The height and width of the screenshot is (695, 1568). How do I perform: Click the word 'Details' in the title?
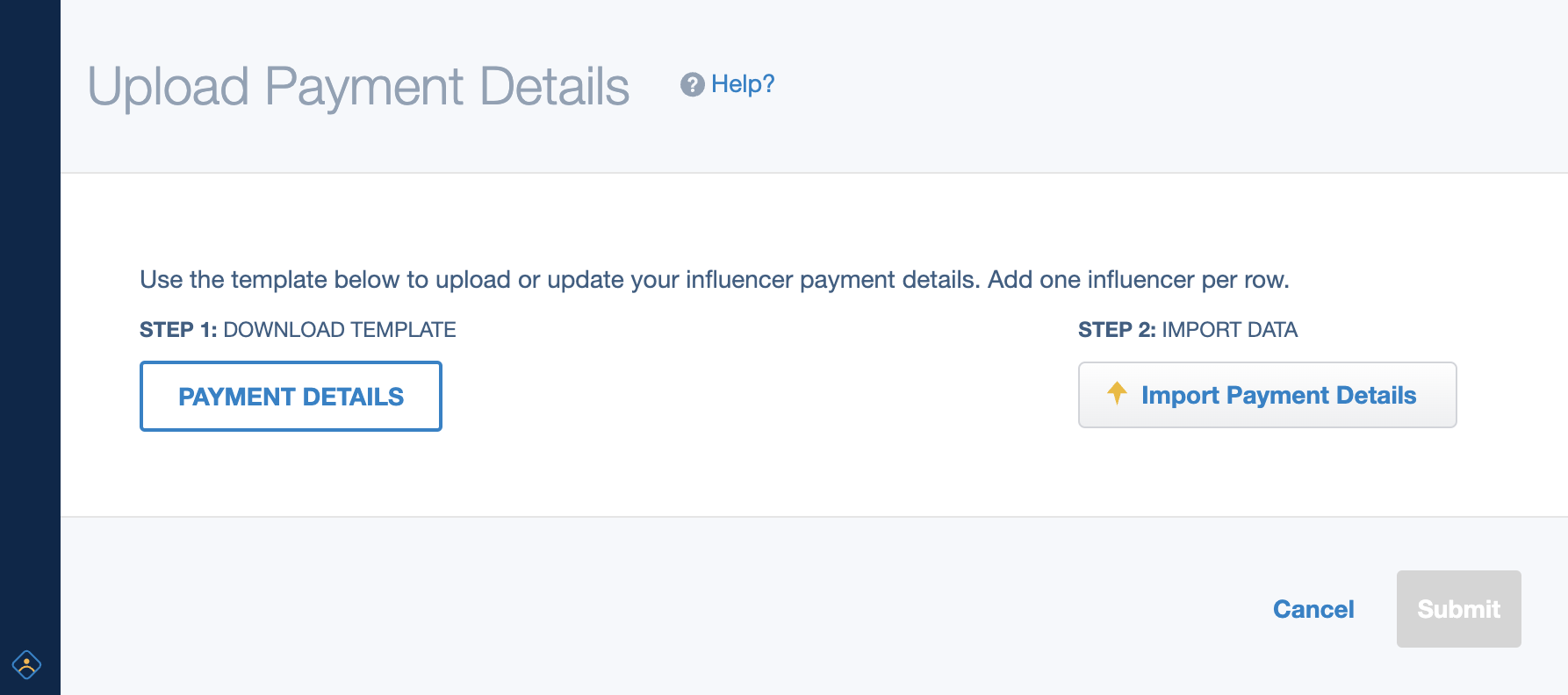(555, 87)
